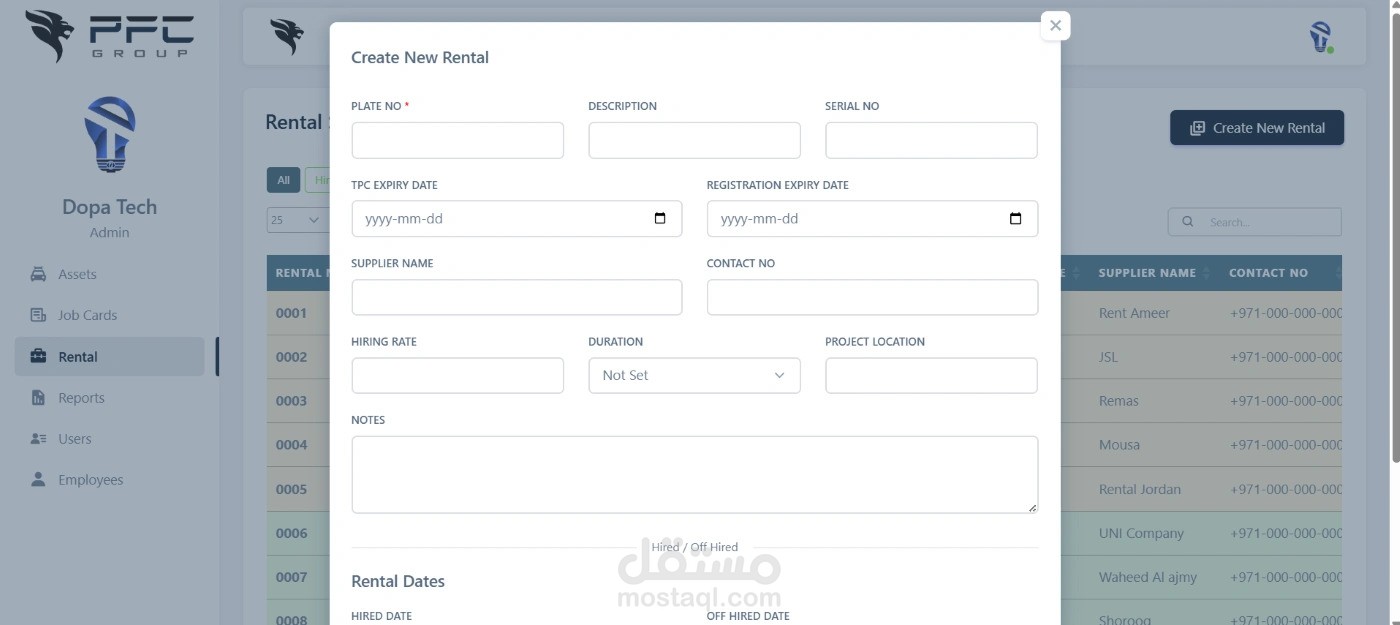The image size is (1400, 625).
Task: Select Rental in the sidebar
Action: click(x=110, y=357)
